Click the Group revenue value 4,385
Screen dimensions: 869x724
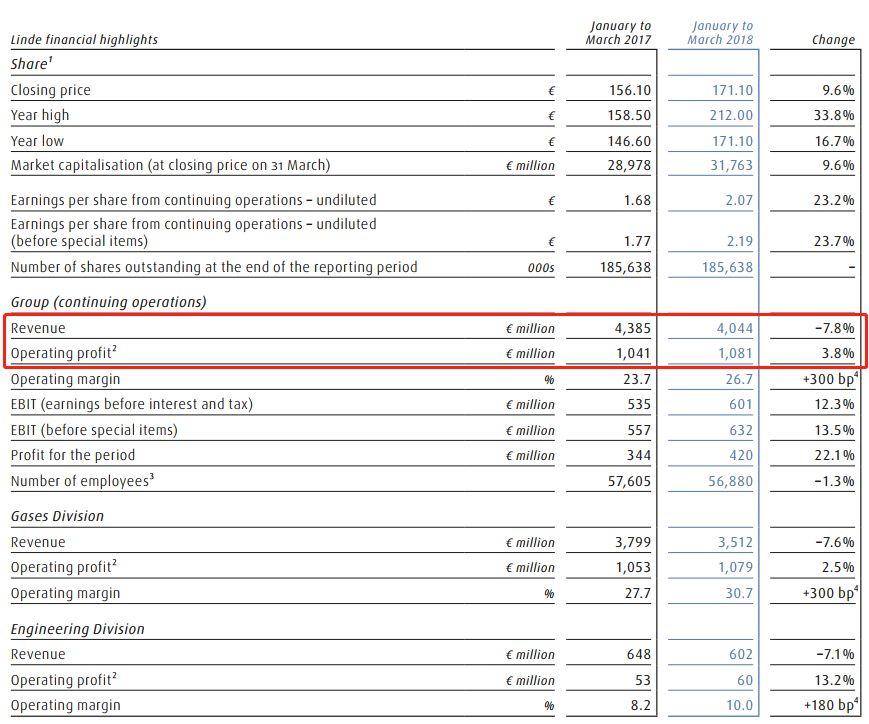point(632,328)
